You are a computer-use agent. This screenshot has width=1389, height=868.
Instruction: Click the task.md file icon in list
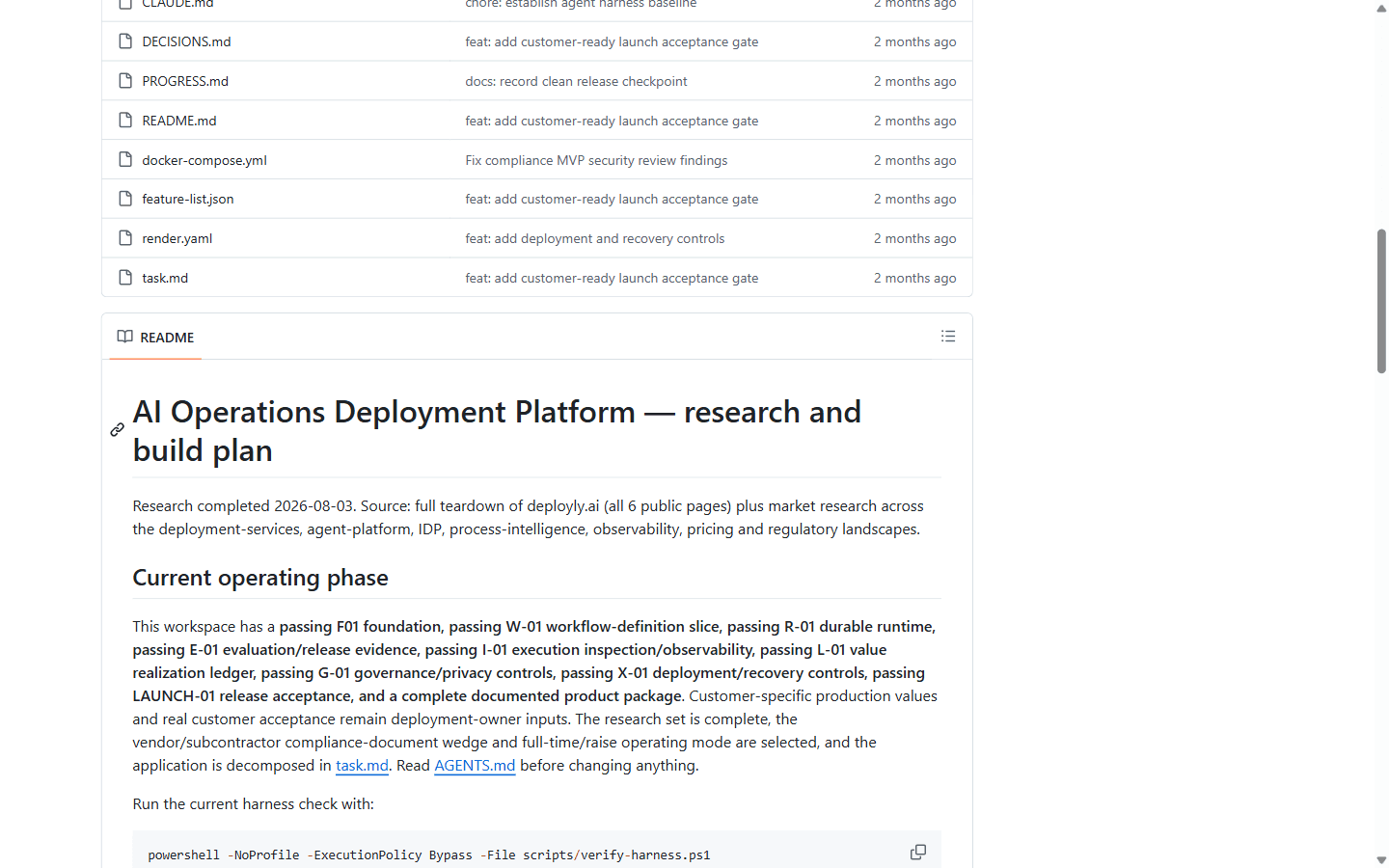[125, 278]
